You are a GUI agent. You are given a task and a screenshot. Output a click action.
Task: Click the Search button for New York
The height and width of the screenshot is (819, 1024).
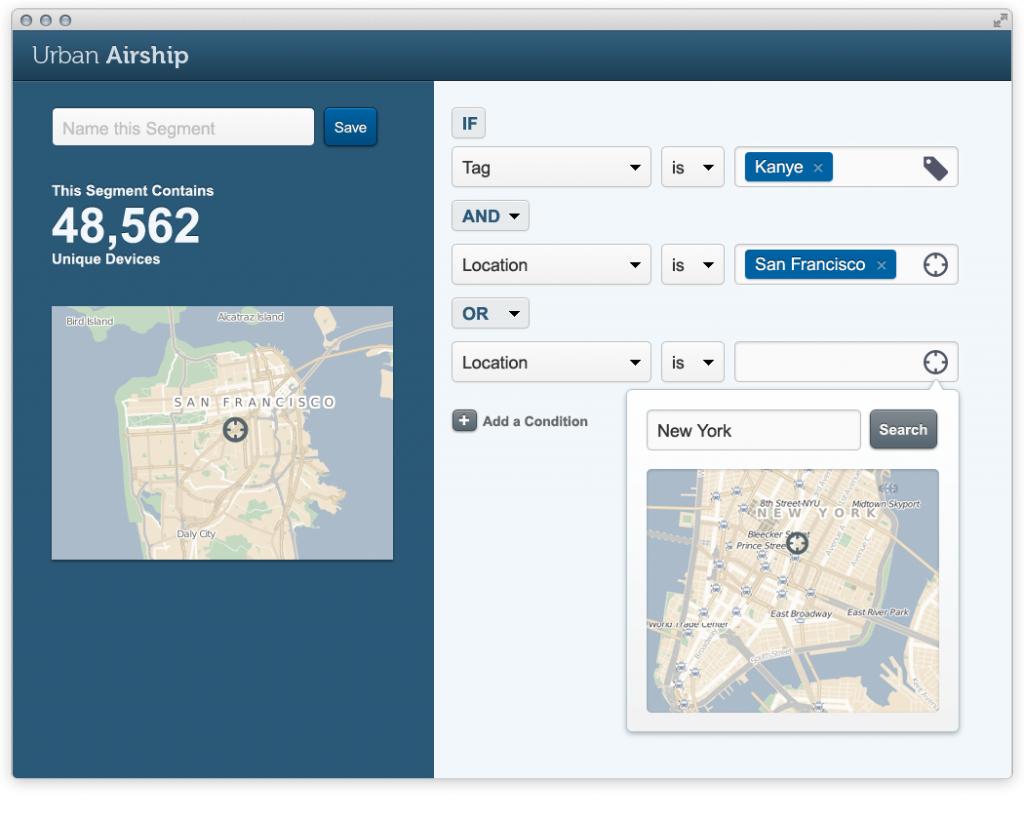point(903,429)
